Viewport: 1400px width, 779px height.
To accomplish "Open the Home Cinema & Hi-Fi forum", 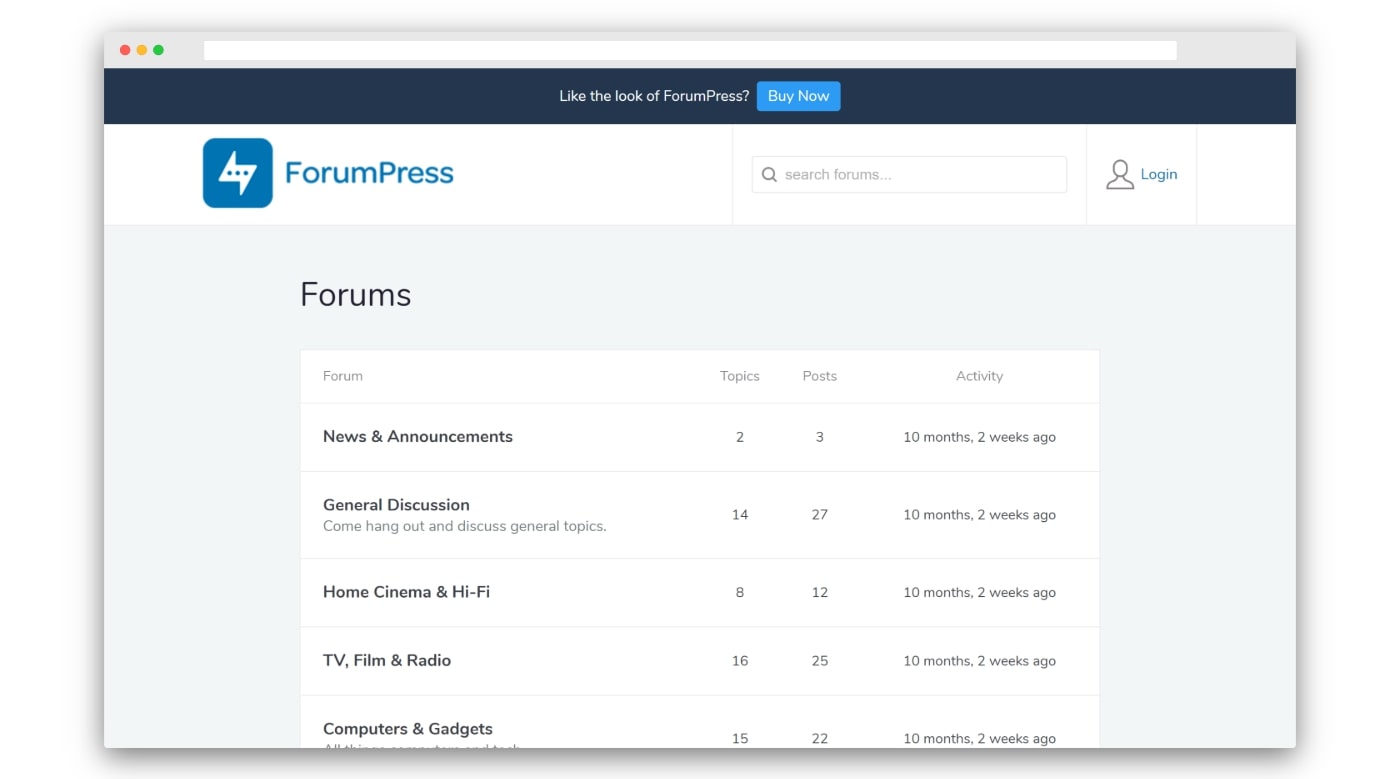I will pos(406,592).
